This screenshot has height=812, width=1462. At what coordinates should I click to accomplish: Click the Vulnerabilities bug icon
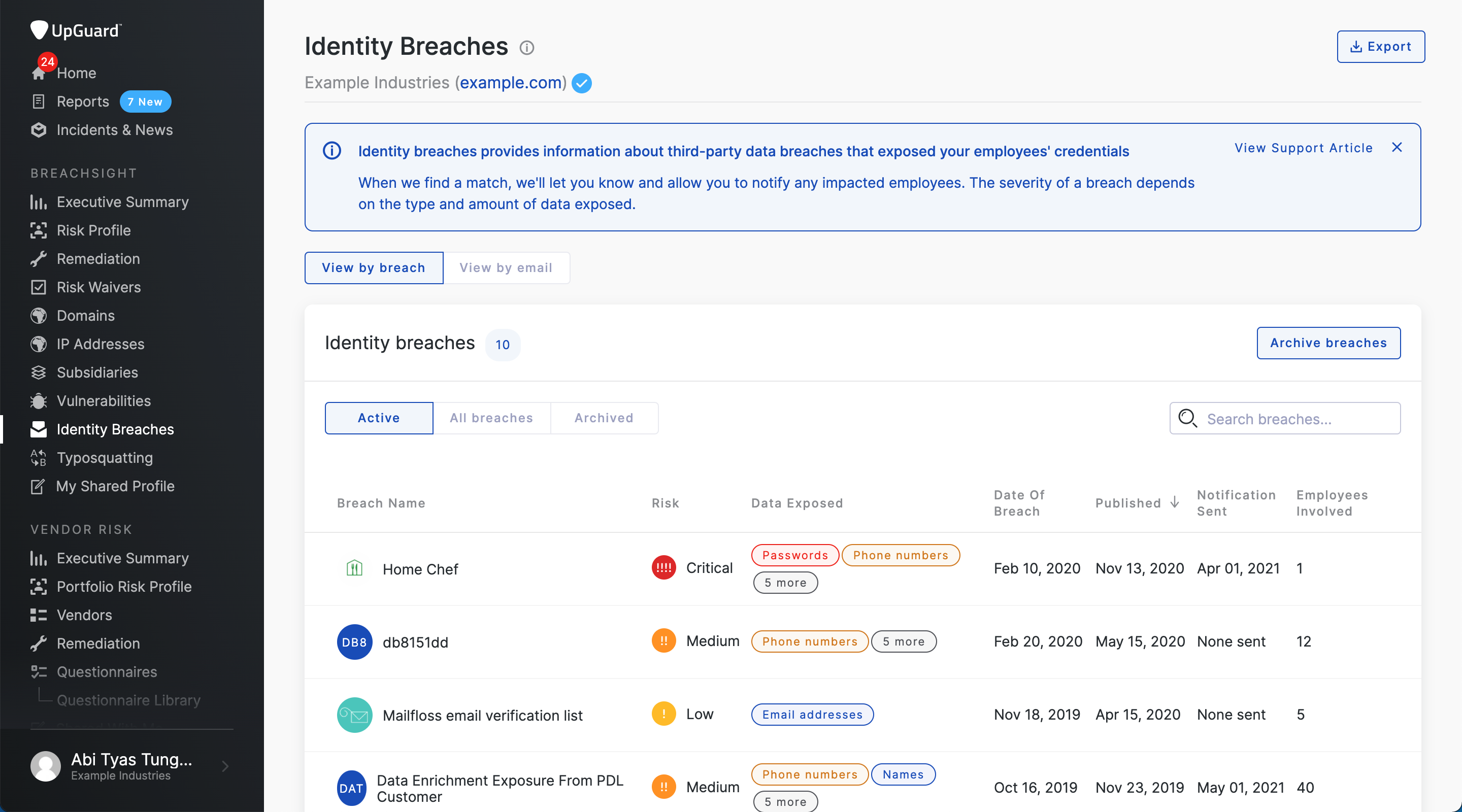pos(39,400)
